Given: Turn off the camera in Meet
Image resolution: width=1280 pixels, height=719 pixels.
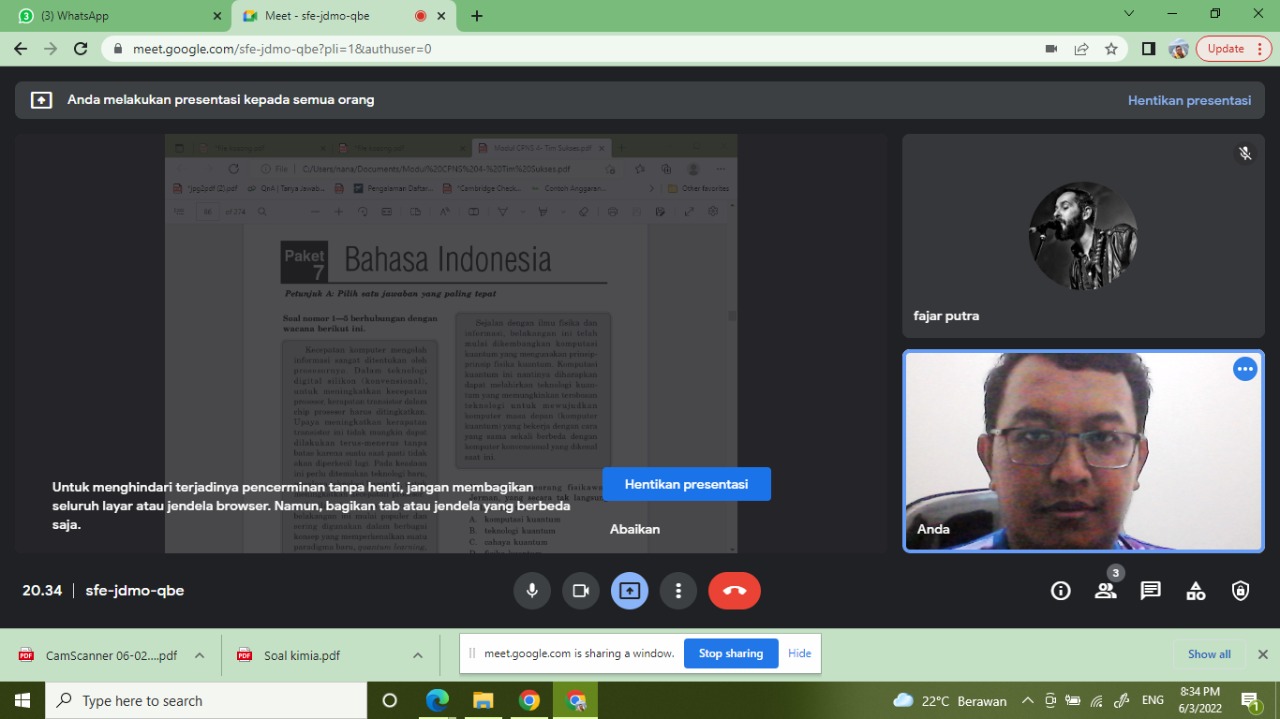Looking at the screenshot, I should 581,591.
